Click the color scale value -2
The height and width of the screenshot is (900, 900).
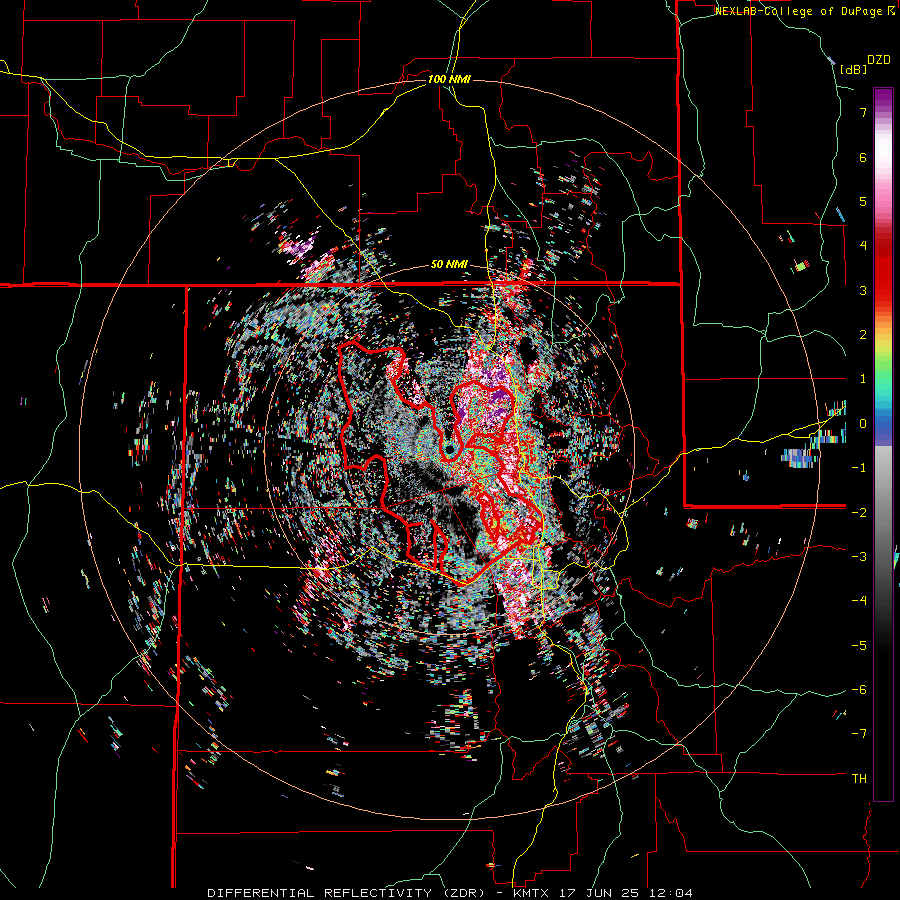[x=859, y=512]
